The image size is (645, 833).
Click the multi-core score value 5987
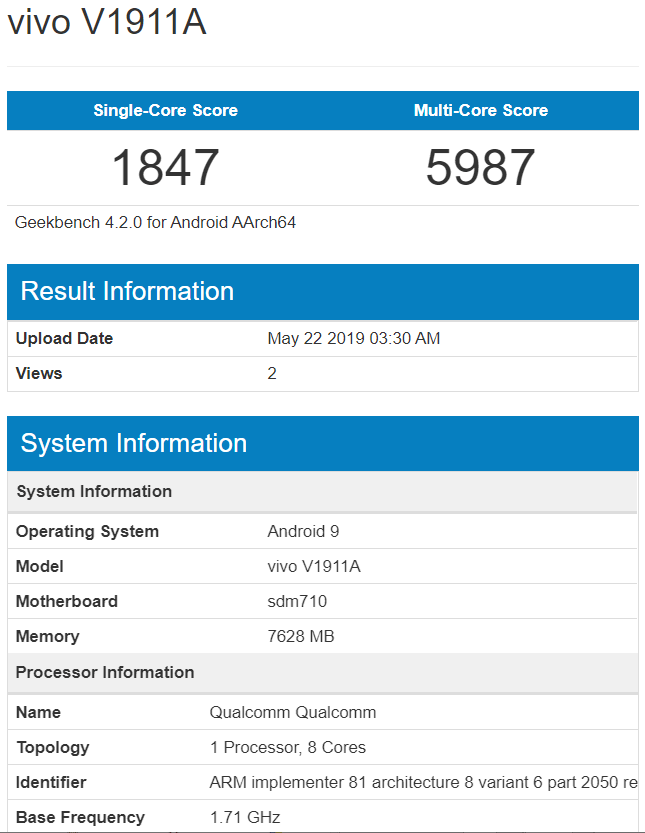pos(480,167)
